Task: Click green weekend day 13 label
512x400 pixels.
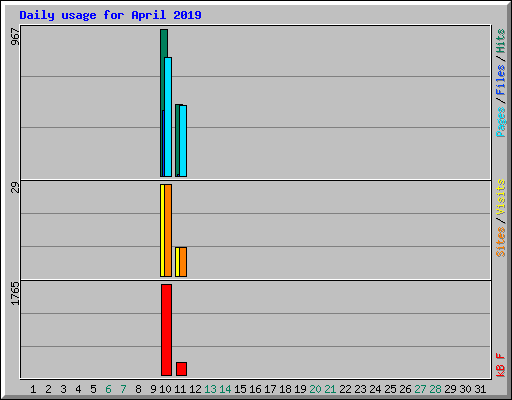Action: pyautogui.click(x=210, y=389)
